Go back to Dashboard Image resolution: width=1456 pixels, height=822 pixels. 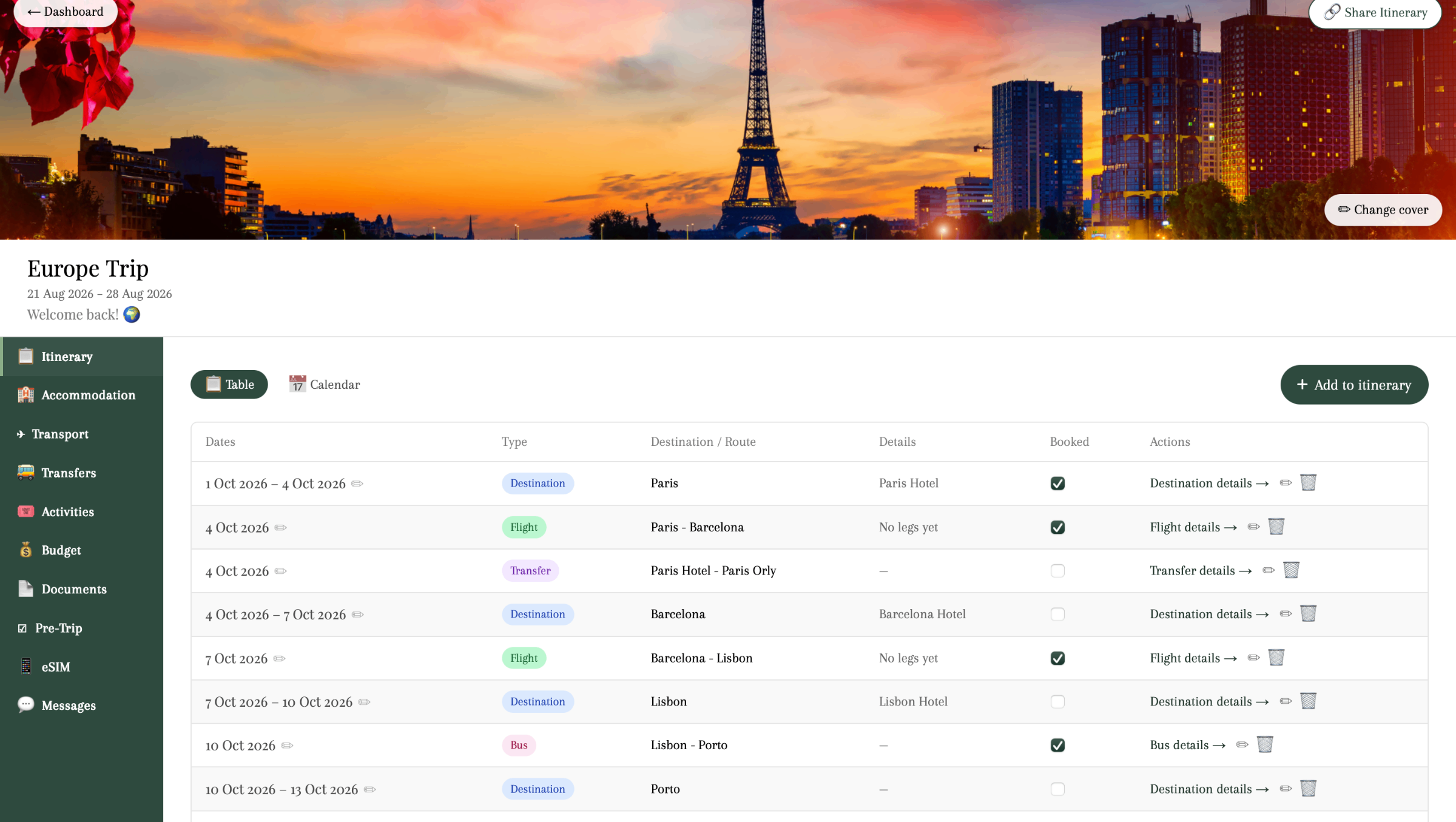[66, 12]
